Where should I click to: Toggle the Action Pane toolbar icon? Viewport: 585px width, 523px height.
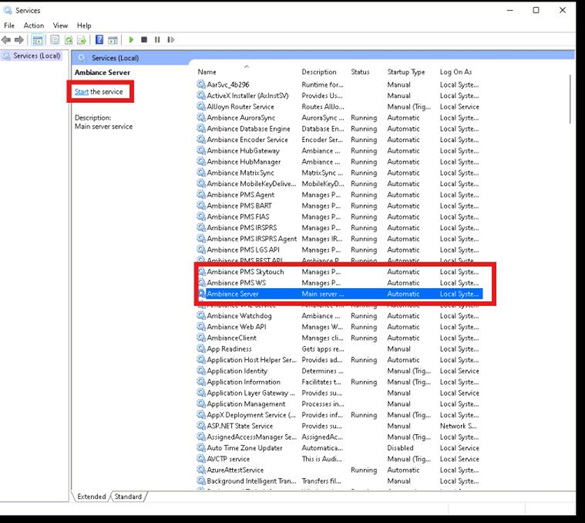coord(113,40)
